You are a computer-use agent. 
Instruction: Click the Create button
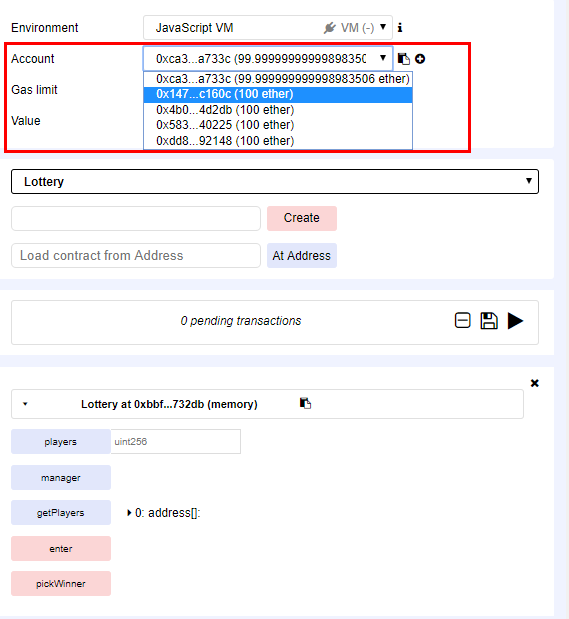(x=302, y=218)
